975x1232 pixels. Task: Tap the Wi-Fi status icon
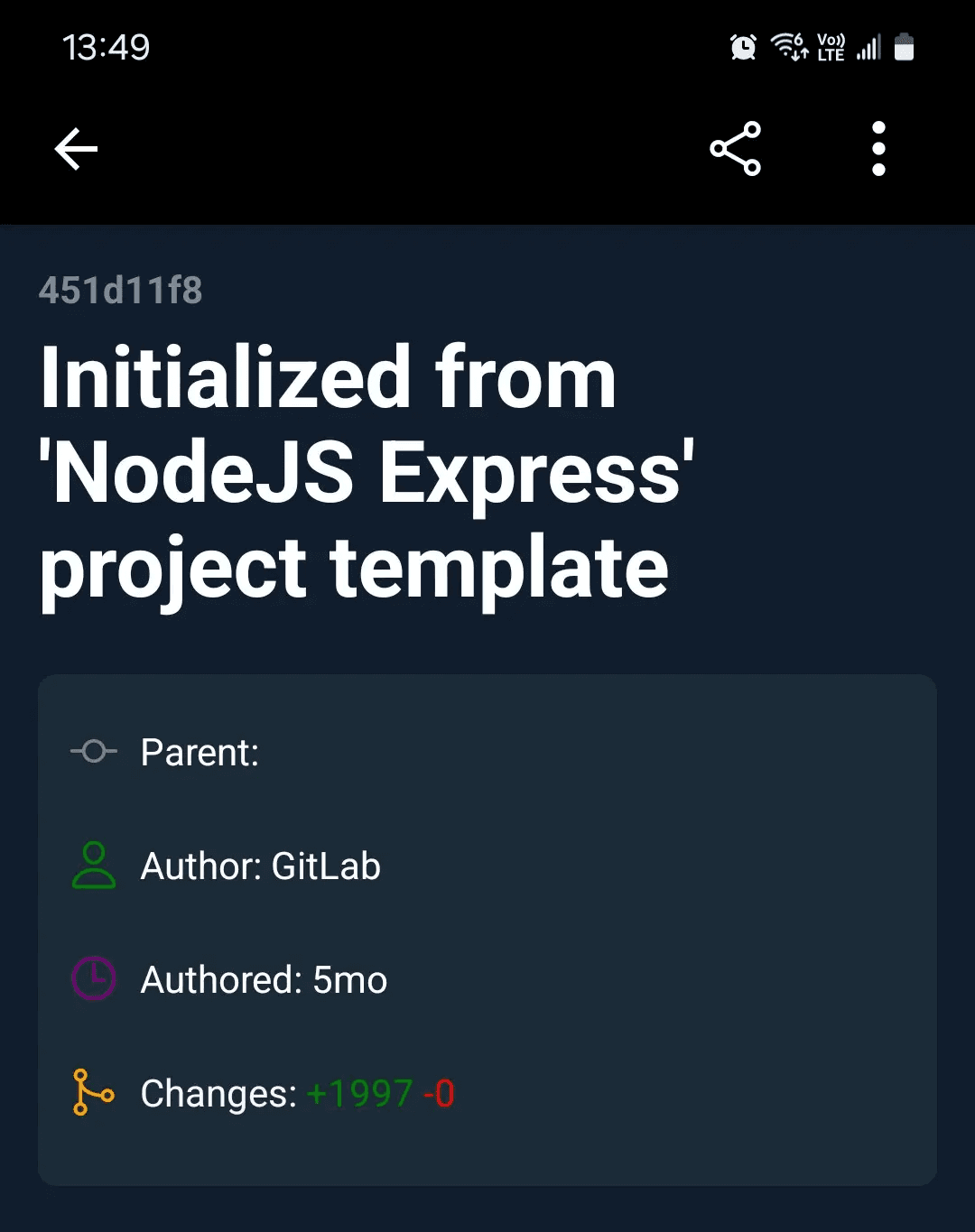coord(788,47)
